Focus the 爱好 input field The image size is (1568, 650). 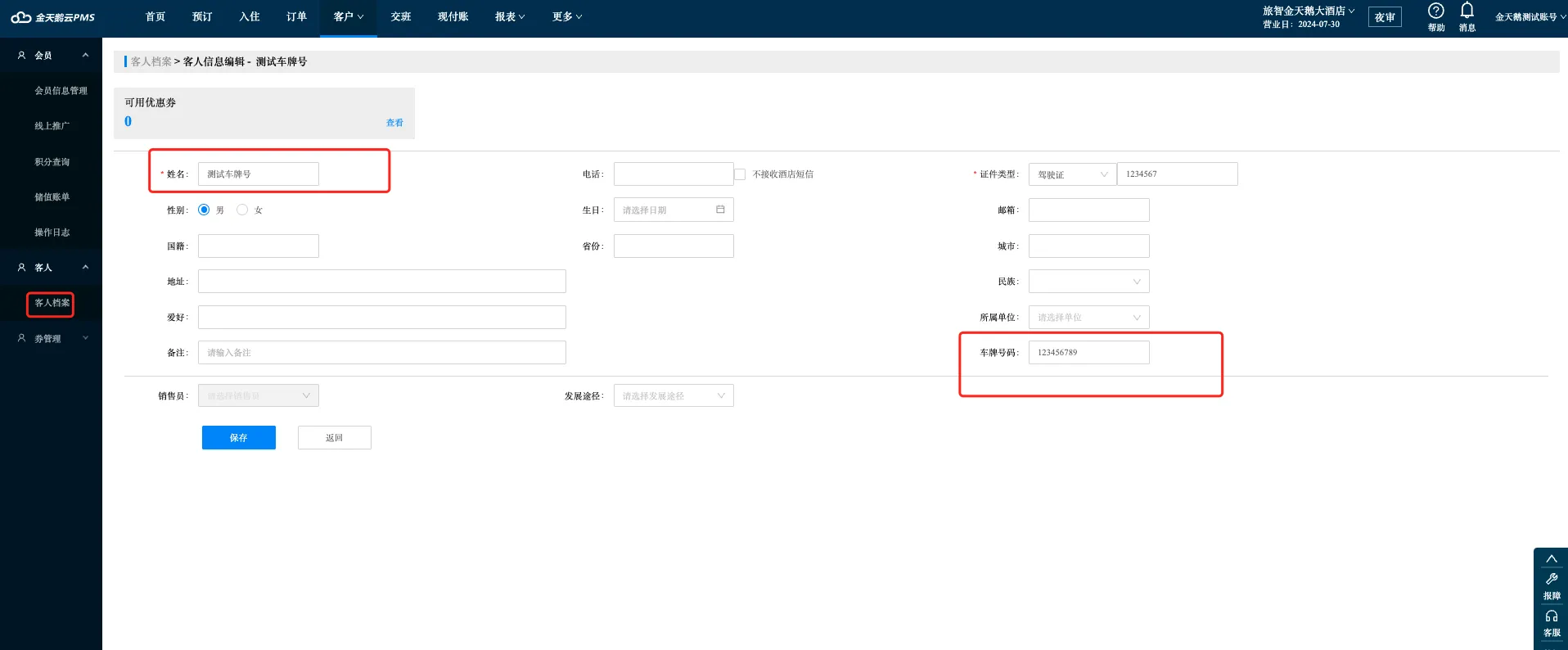[381, 317]
